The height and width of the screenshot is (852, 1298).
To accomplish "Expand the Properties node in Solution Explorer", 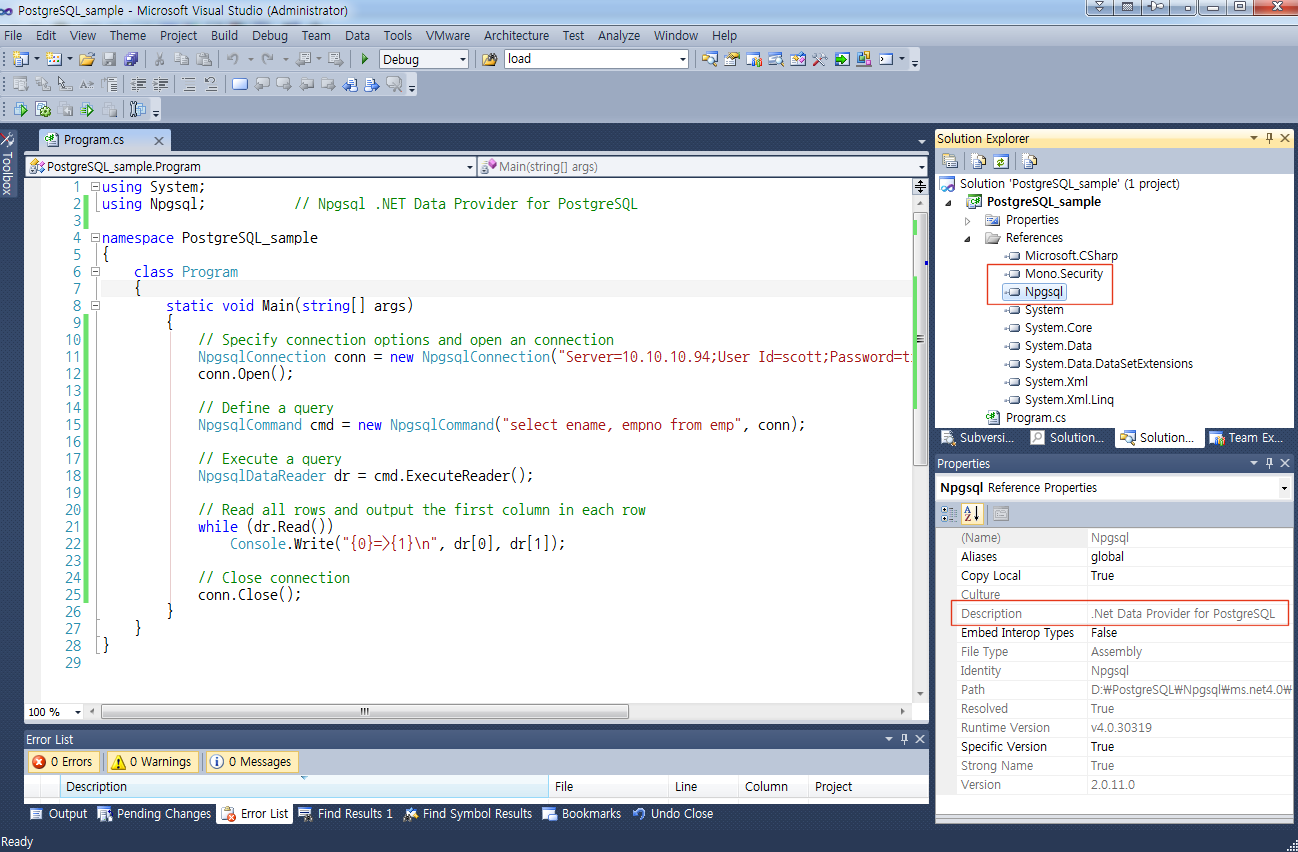I will coord(968,220).
